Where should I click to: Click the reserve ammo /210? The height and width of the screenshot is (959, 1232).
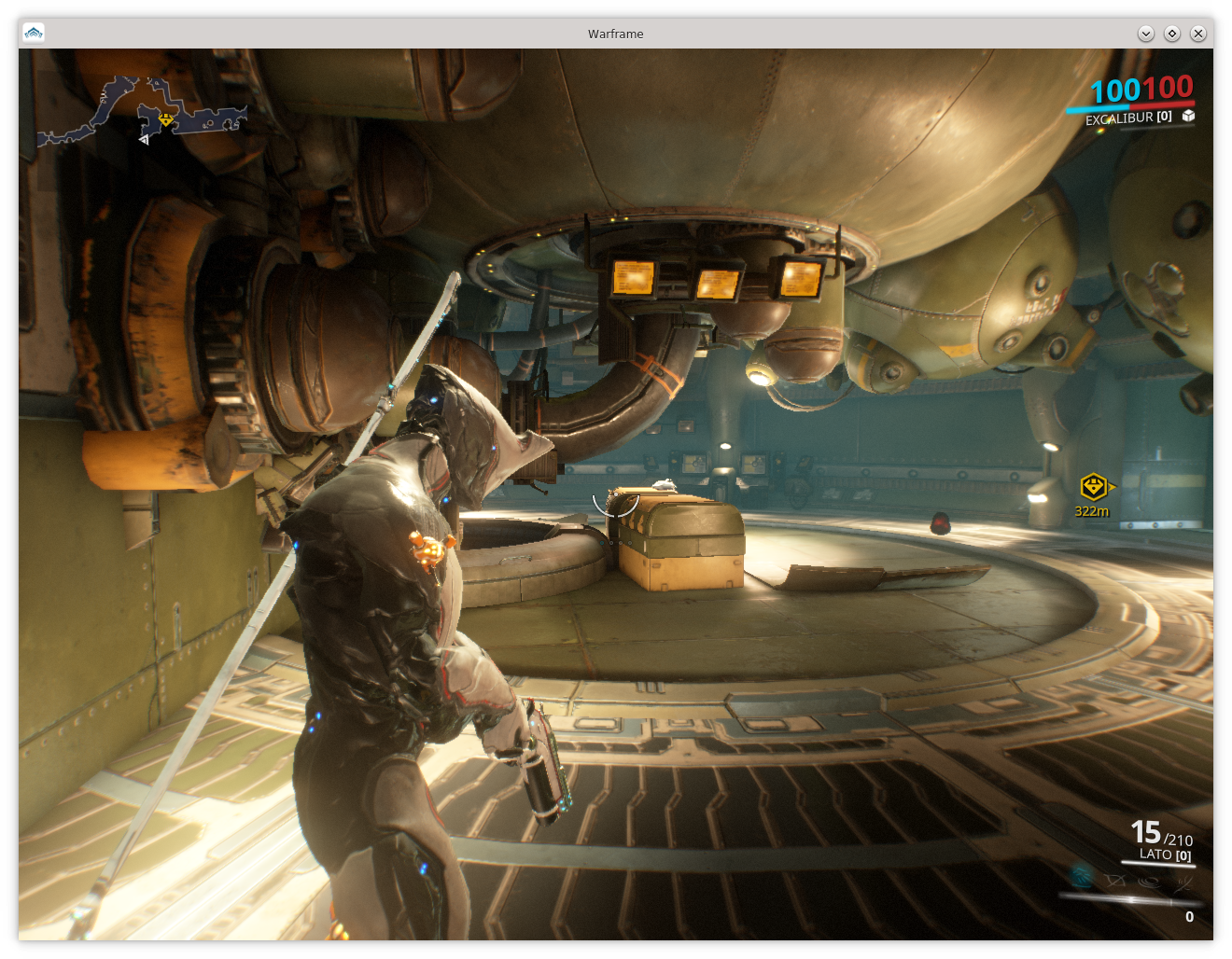(1178, 841)
